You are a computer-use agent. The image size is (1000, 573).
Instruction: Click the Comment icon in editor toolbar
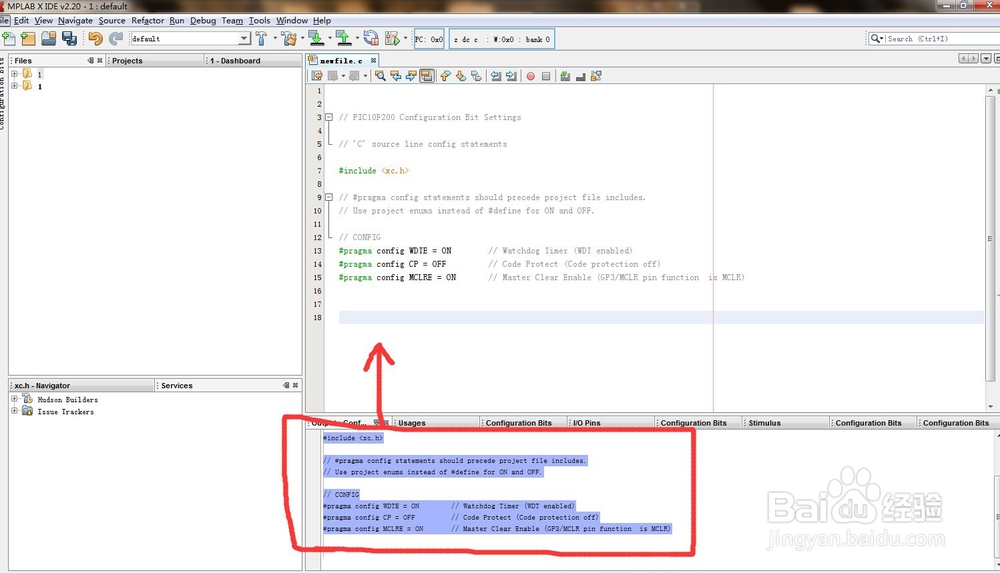coord(565,76)
